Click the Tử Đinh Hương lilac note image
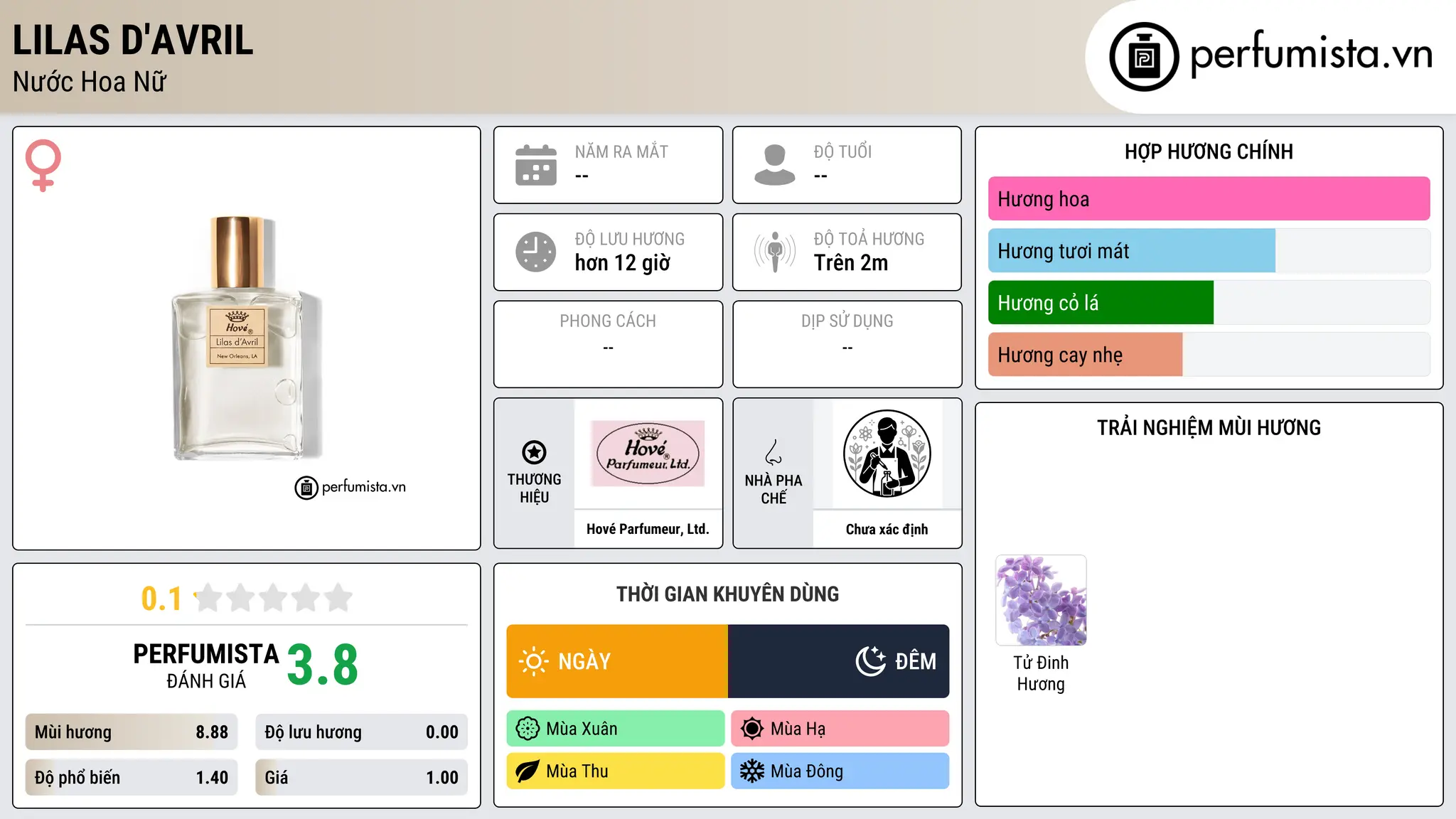1456x819 pixels. (x=1041, y=600)
